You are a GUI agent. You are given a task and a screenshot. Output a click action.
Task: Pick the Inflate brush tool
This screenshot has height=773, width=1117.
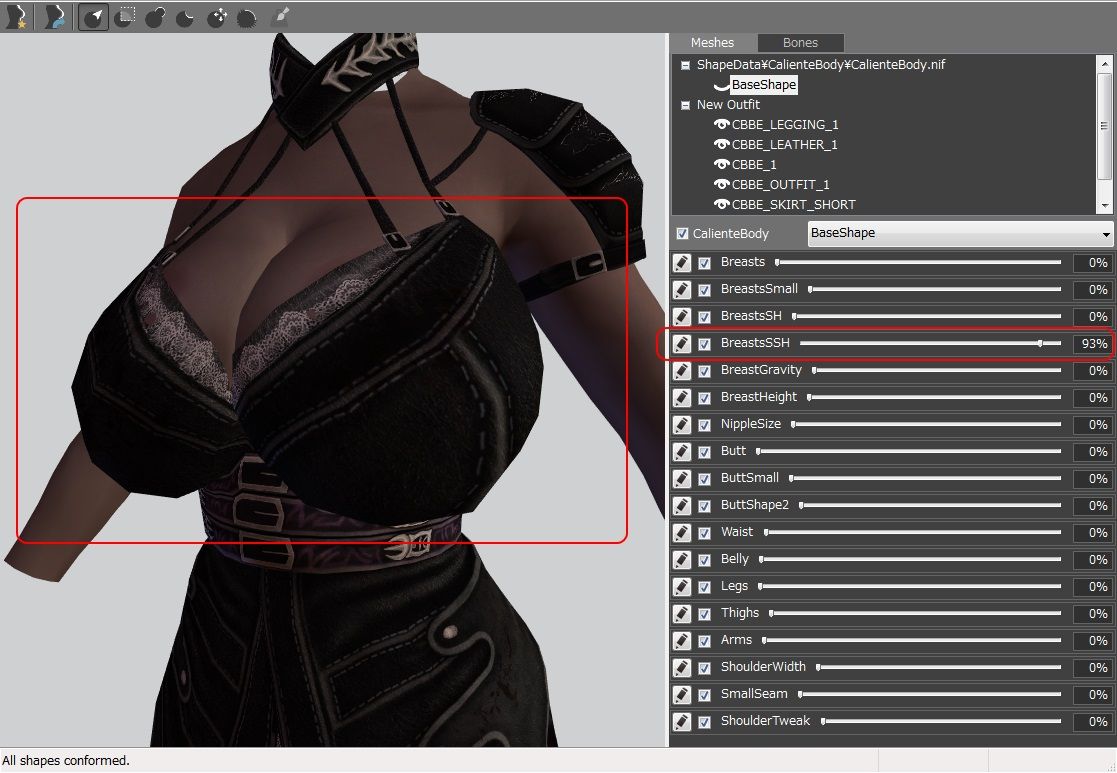coord(155,17)
